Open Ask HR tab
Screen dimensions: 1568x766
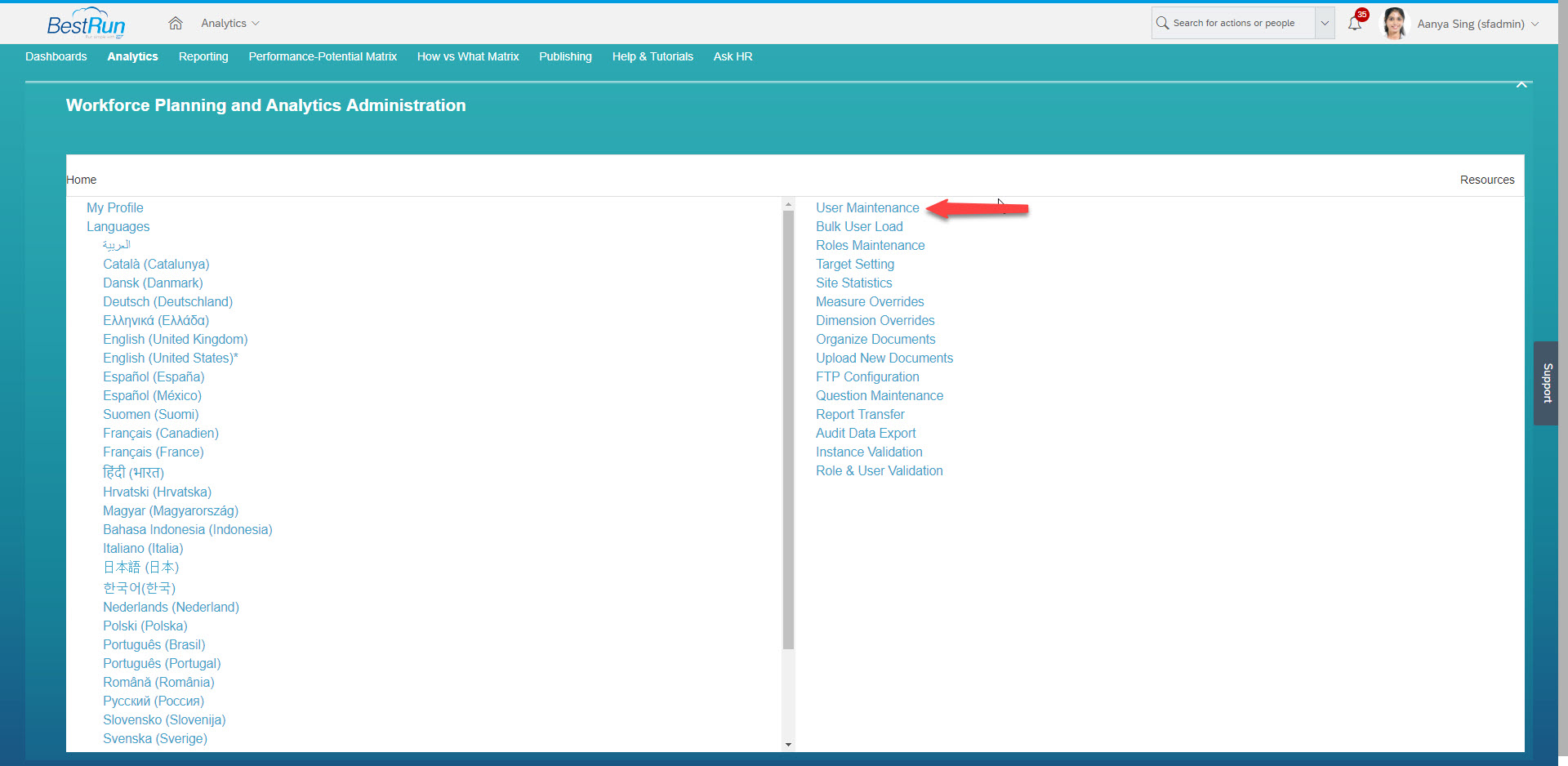click(x=733, y=56)
